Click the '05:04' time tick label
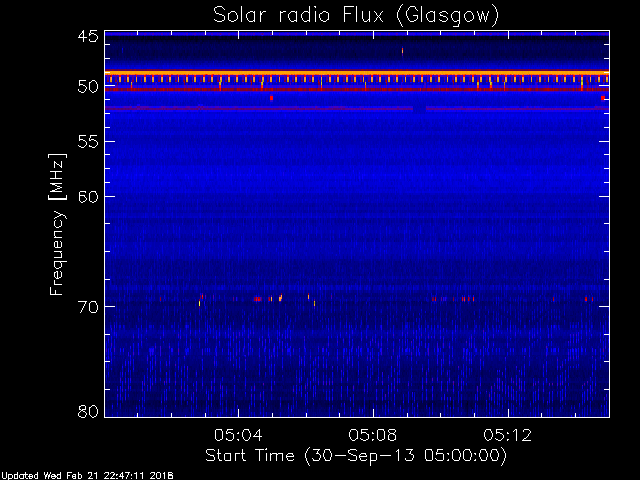This screenshot has width=640, height=480. 238,435
